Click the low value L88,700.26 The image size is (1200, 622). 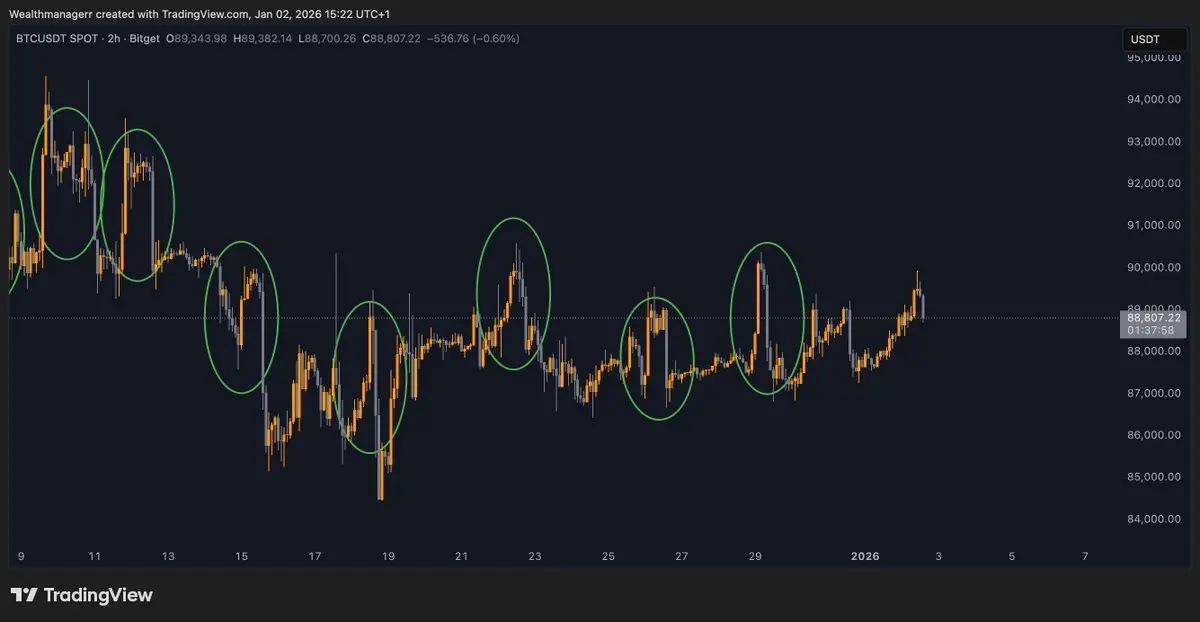327,38
